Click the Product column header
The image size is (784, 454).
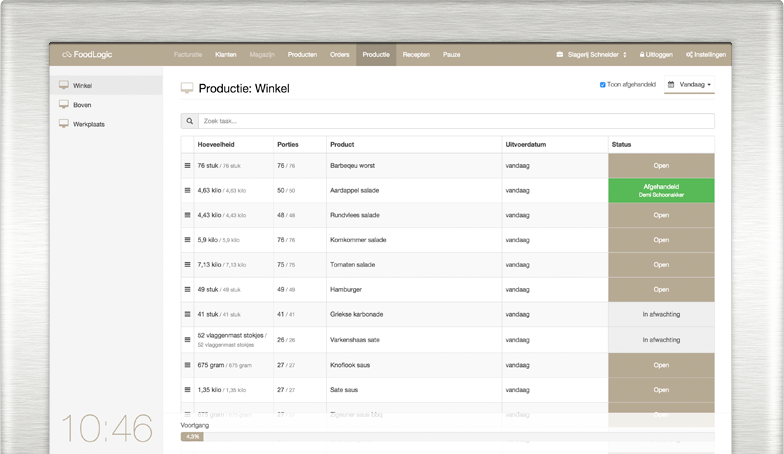(342, 144)
